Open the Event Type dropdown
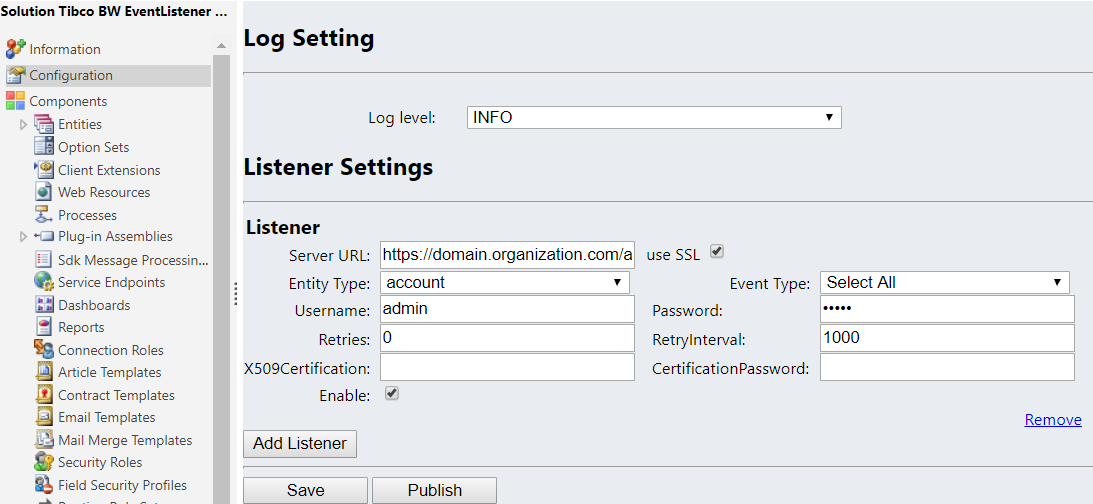1093x504 pixels. click(945, 282)
